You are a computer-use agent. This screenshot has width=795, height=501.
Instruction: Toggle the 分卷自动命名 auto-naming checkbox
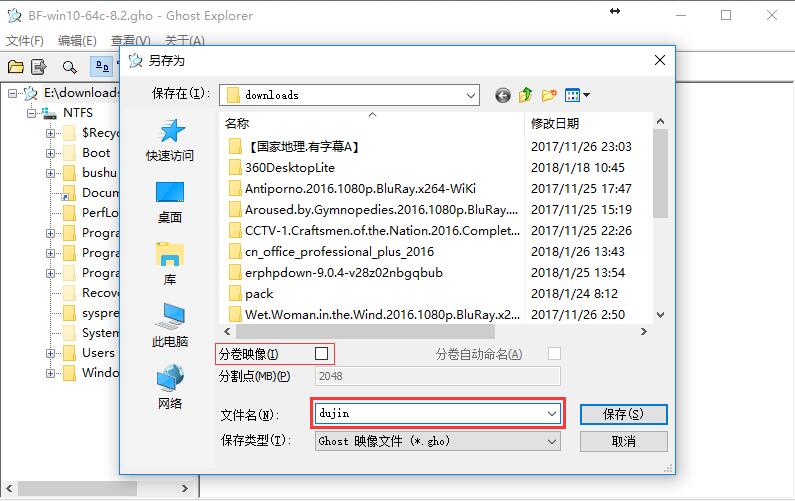coord(554,353)
